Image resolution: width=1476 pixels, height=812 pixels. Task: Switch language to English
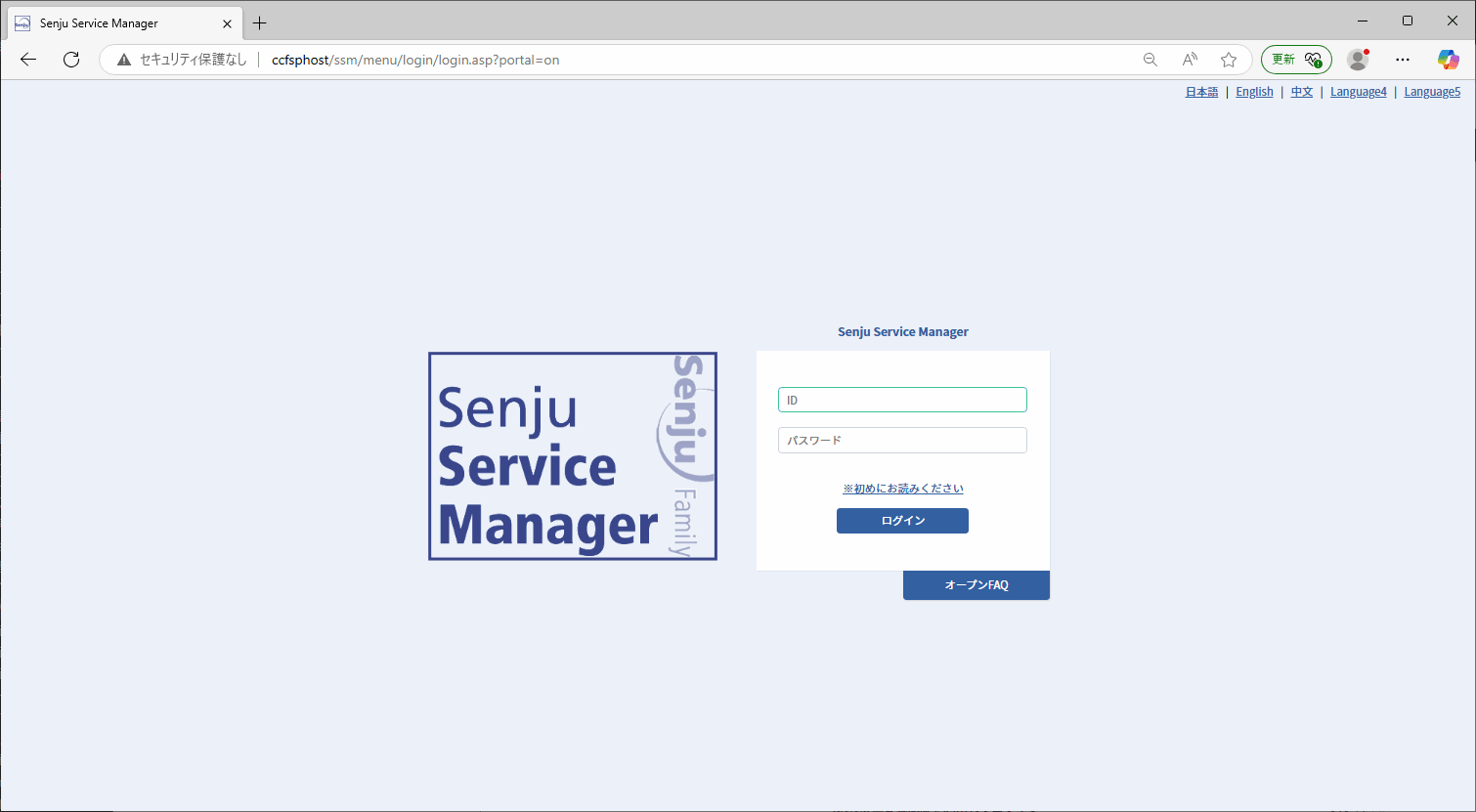coord(1254,92)
